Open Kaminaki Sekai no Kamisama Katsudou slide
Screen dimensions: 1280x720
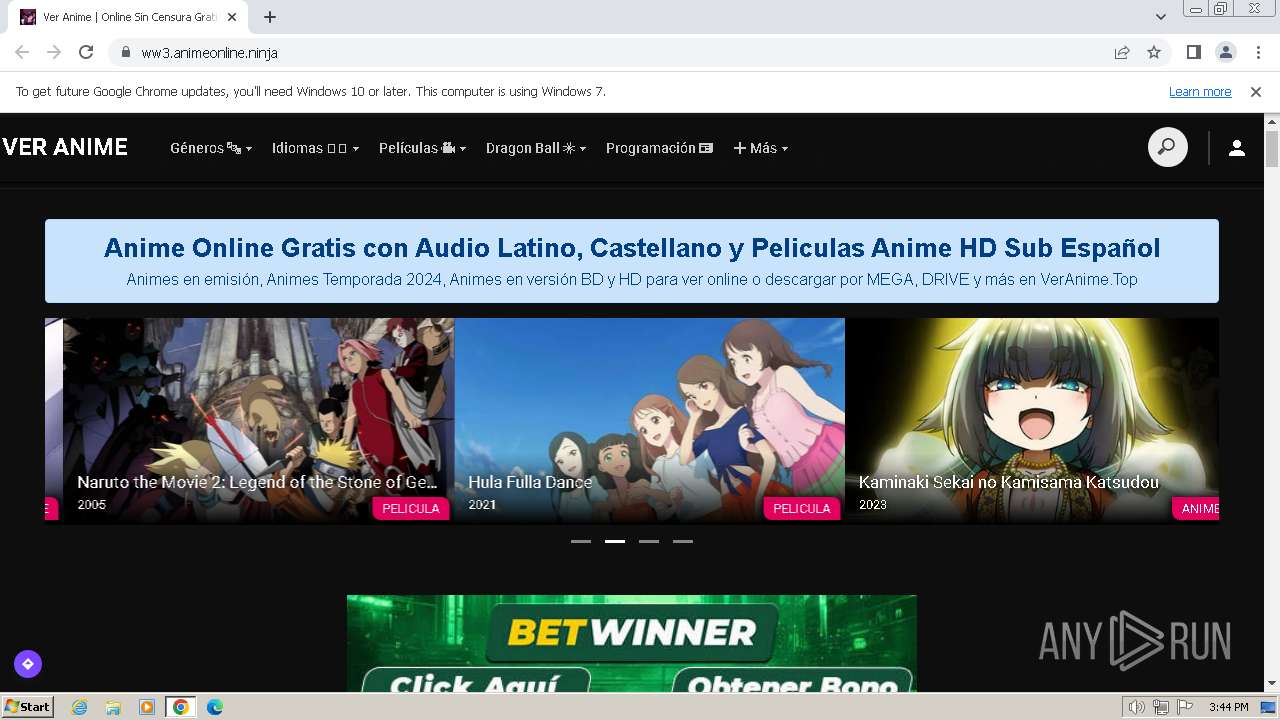point(1032,420)
